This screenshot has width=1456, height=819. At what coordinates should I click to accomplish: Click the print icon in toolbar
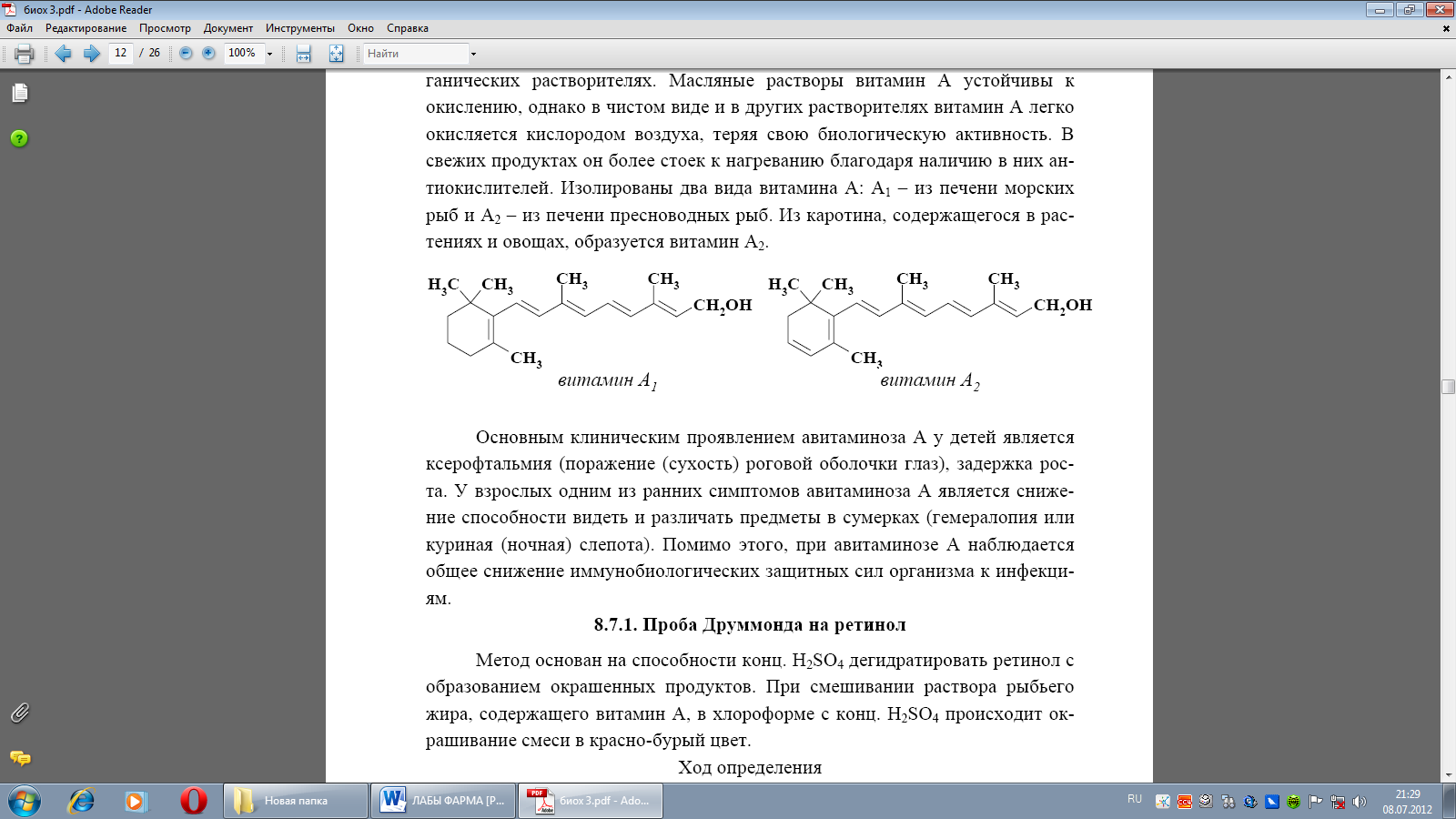pyautogui.click(x=24, y=54)
